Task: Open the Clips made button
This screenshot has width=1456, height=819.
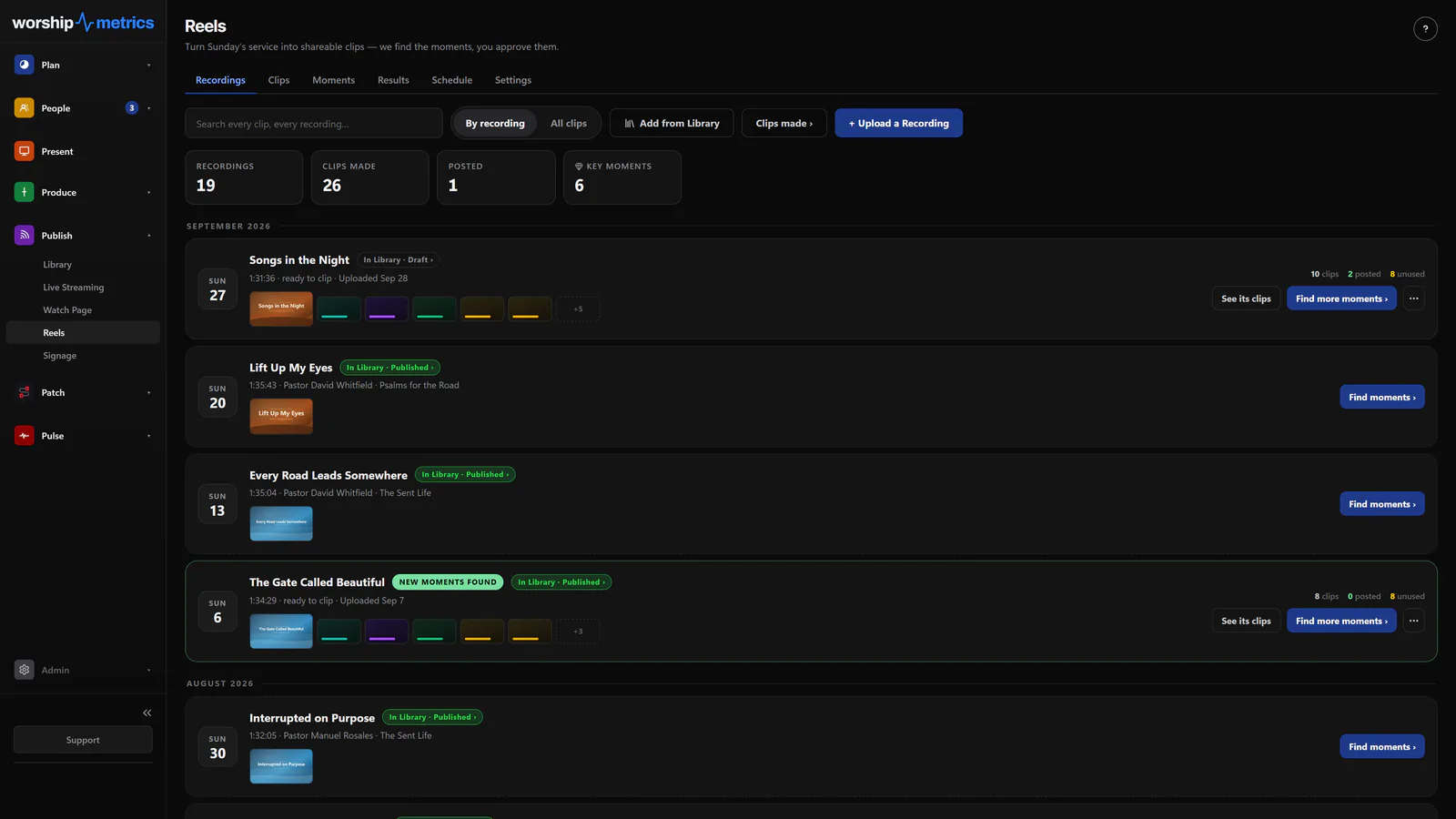Action: pos(784,123)
